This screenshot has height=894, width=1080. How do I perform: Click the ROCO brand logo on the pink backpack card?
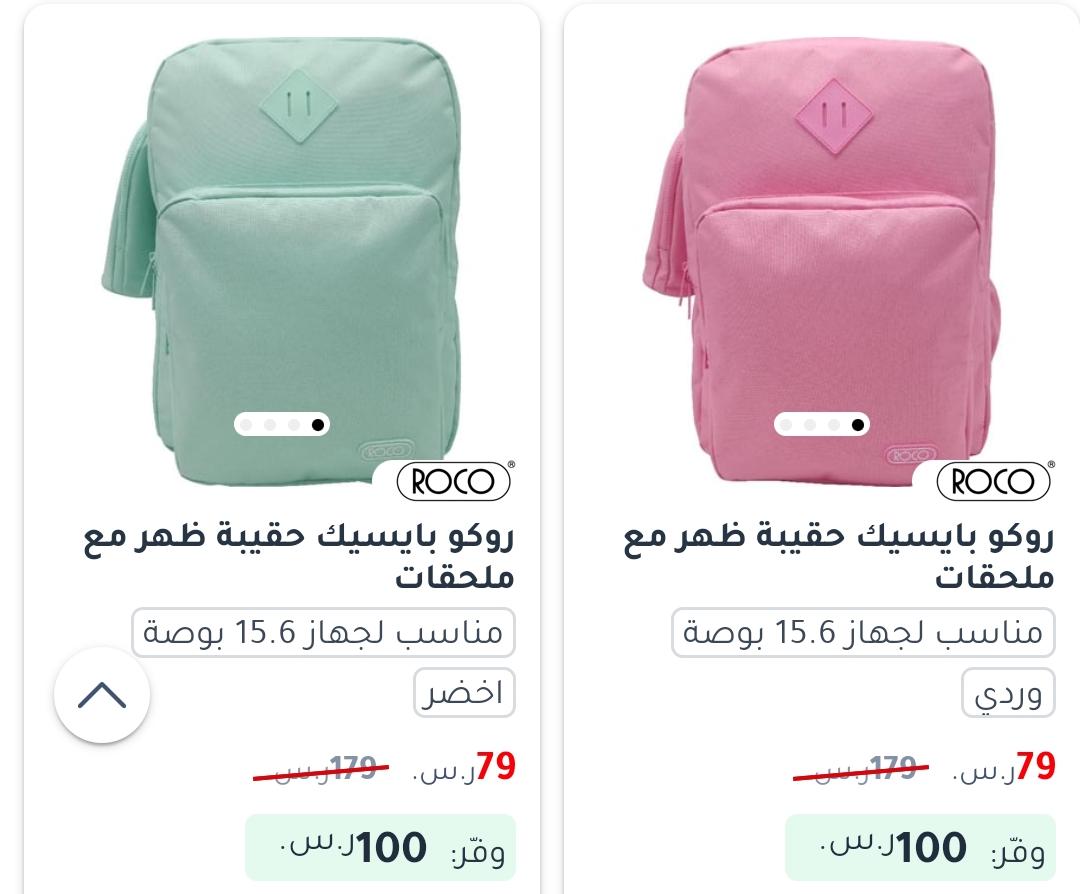tap(994, 481)
